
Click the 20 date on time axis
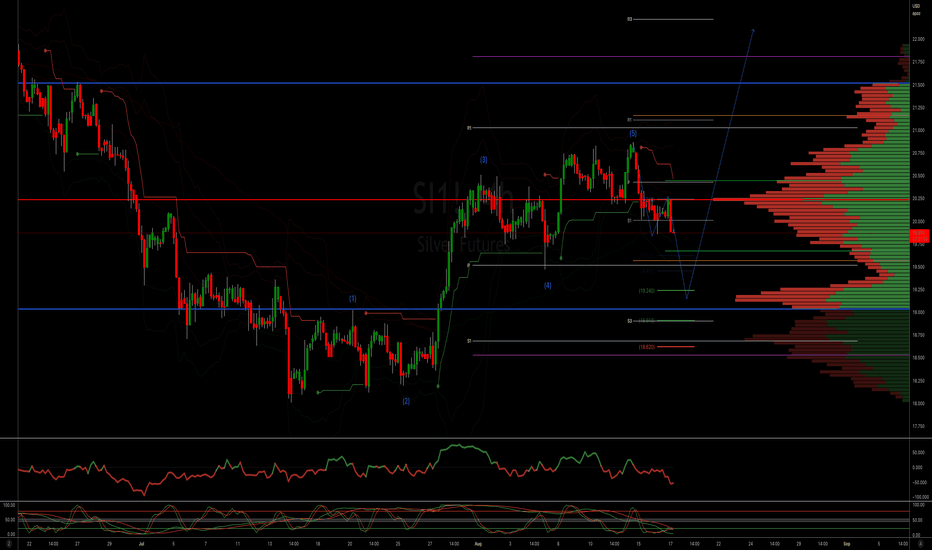click(350, 544)
